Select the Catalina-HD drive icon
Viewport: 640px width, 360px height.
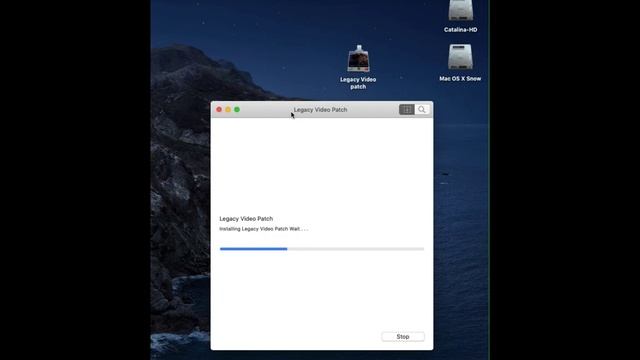[x=460, y=10]
